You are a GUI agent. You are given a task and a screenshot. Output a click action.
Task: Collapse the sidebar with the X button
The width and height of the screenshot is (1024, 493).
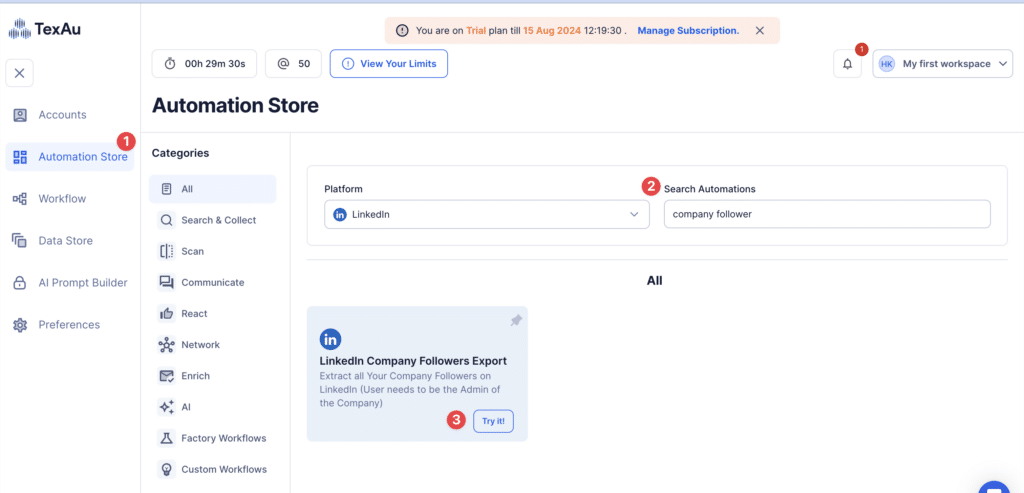pyautogui.click(x=20, y=73)
